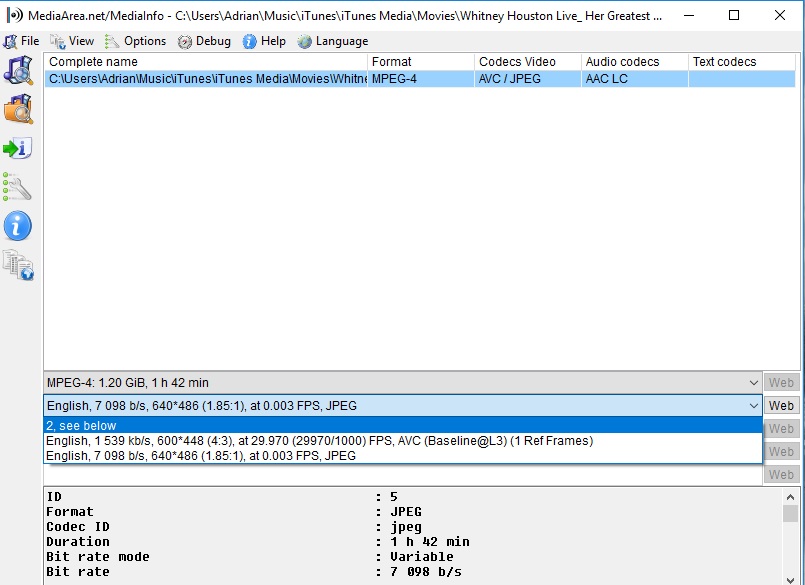Click the MPEG-4 cell in file row

(x=421, y=79)
